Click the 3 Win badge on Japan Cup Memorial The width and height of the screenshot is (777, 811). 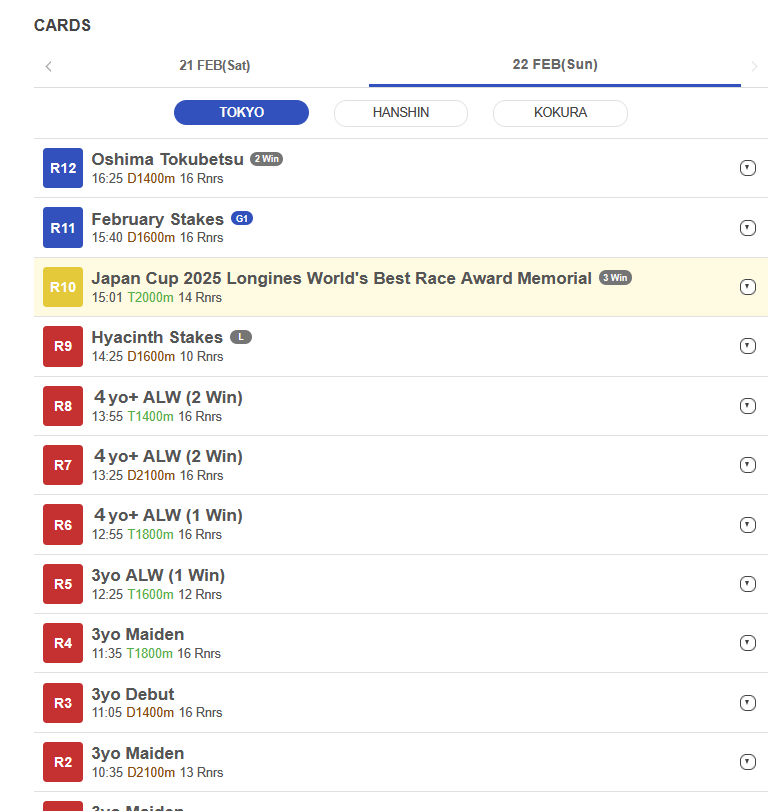coord(615,278)
